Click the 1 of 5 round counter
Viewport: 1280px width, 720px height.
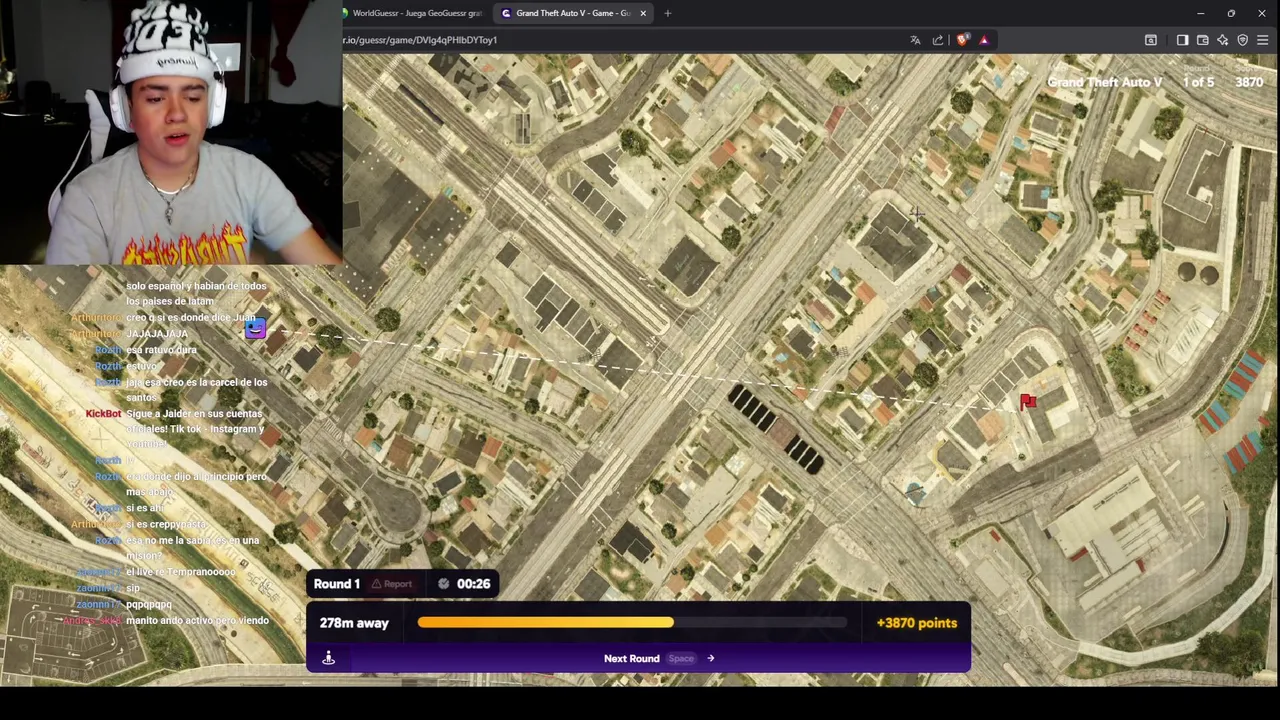coord(1198,82)
